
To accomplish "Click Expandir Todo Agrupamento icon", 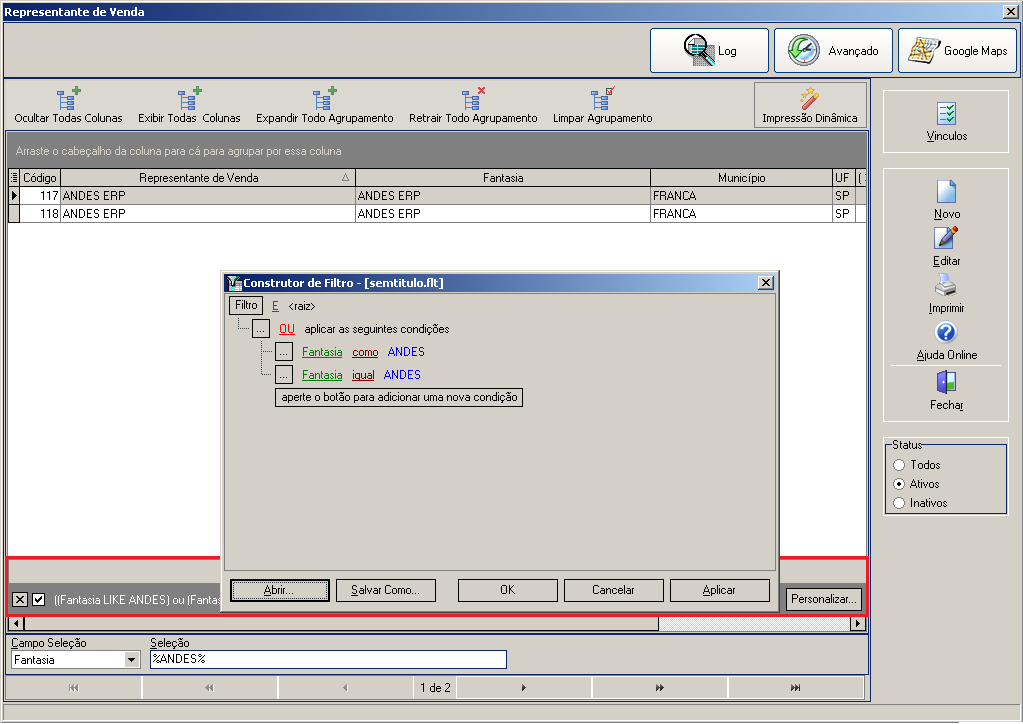I will pyautogui.click(x=324, y=98).
